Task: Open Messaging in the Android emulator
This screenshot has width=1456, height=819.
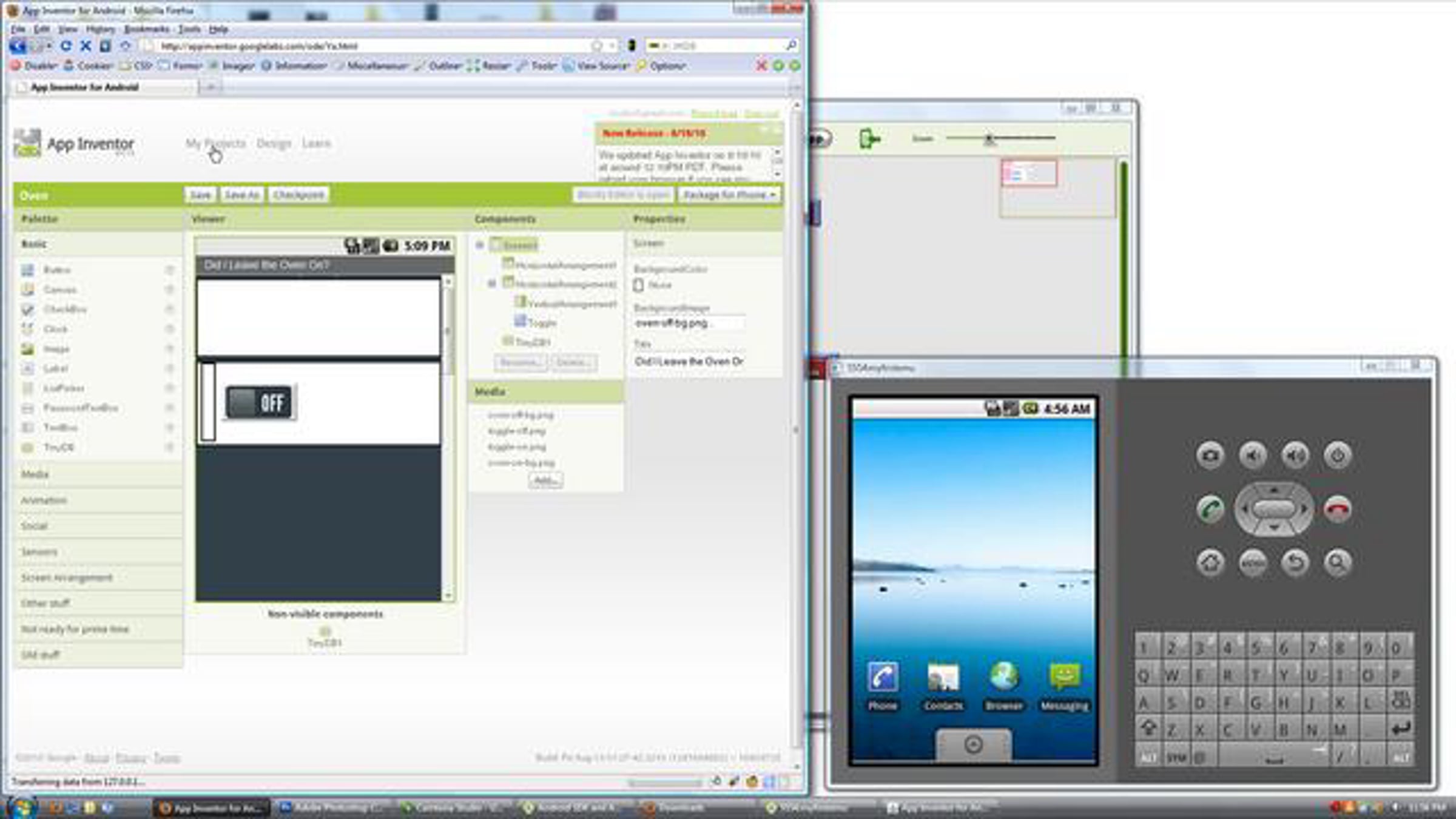Action: 1065,686
